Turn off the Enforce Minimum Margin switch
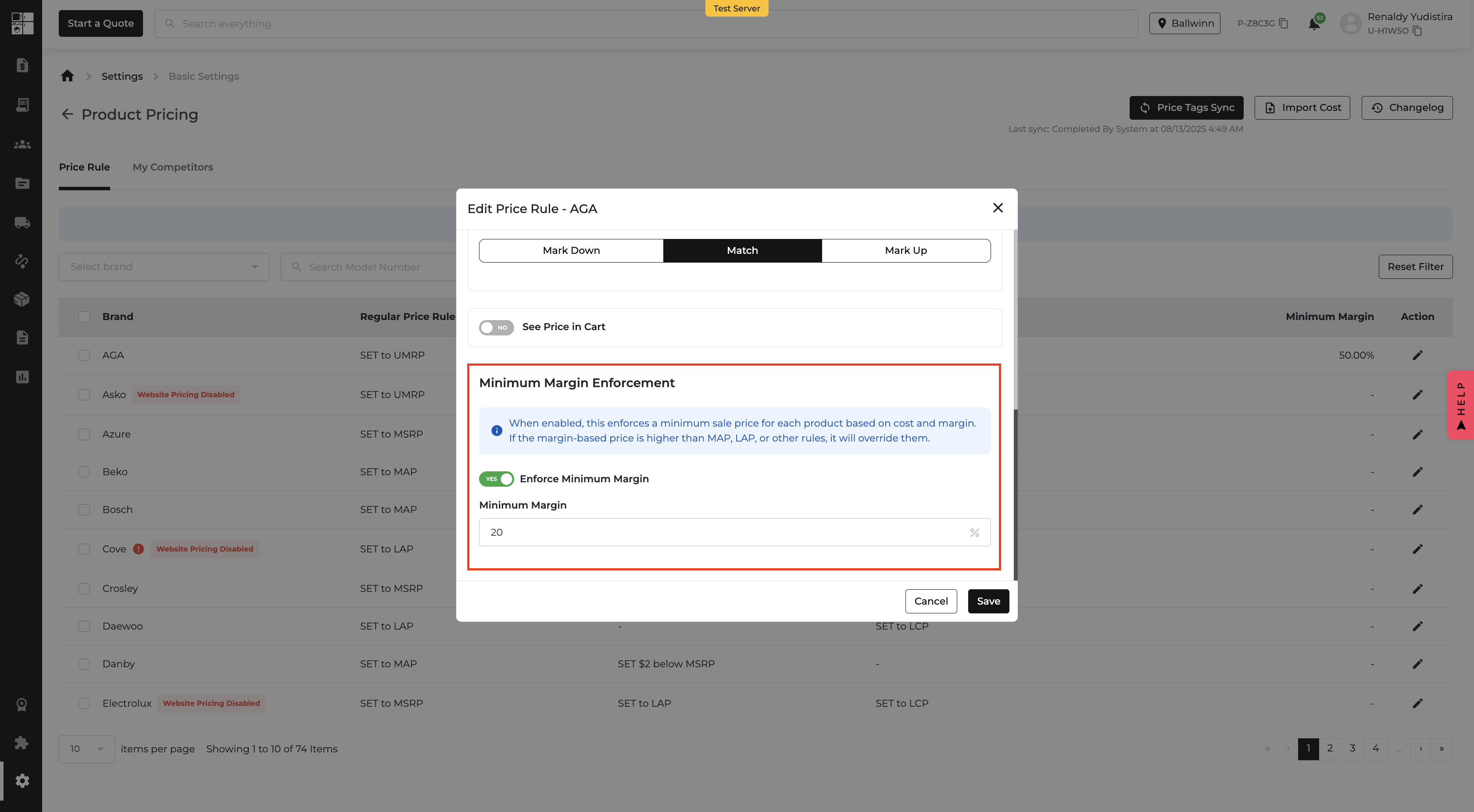The height and width of the screenshot is (812, 1474). 496,479
